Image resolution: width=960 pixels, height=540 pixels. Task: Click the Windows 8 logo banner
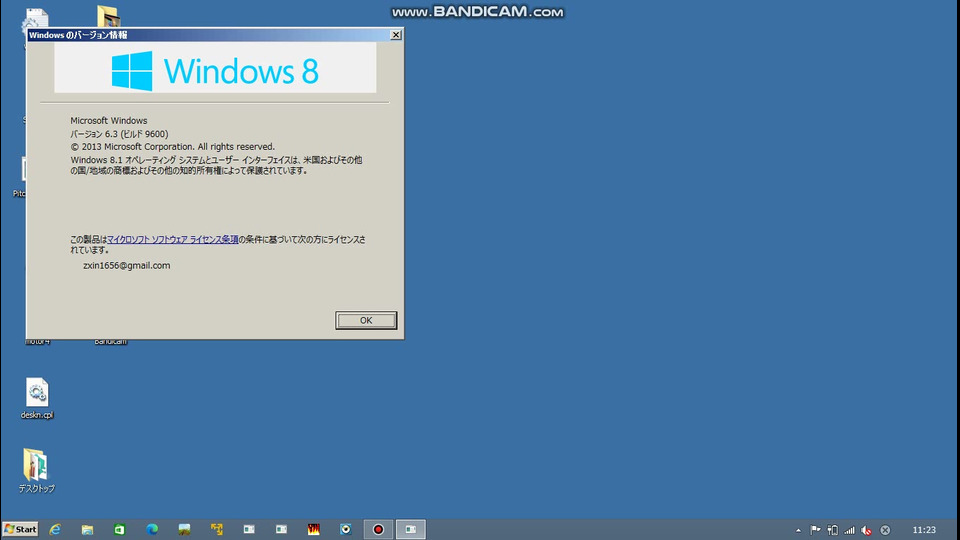coord(215,68)
